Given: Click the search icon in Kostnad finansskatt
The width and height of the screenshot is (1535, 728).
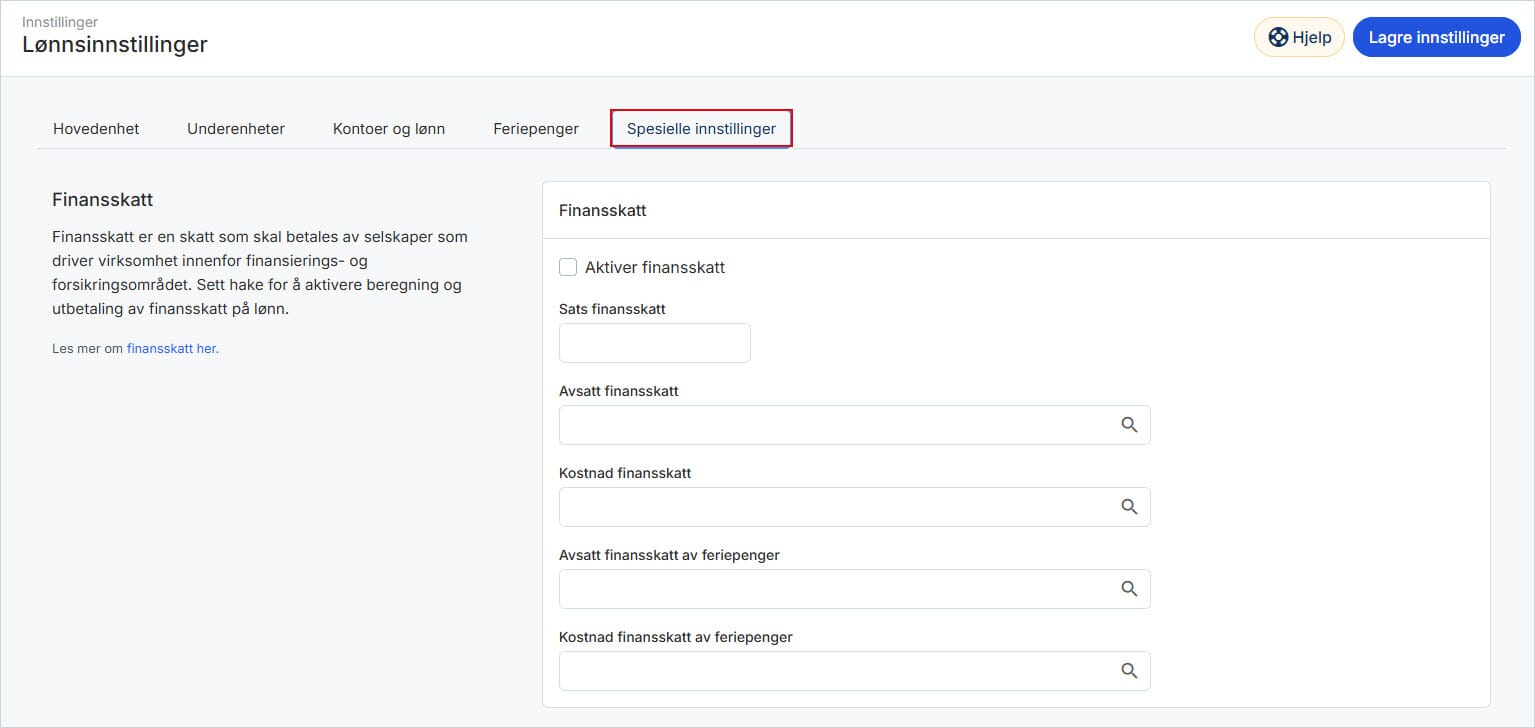Looking at the screenshot, I should (1129, 507).
